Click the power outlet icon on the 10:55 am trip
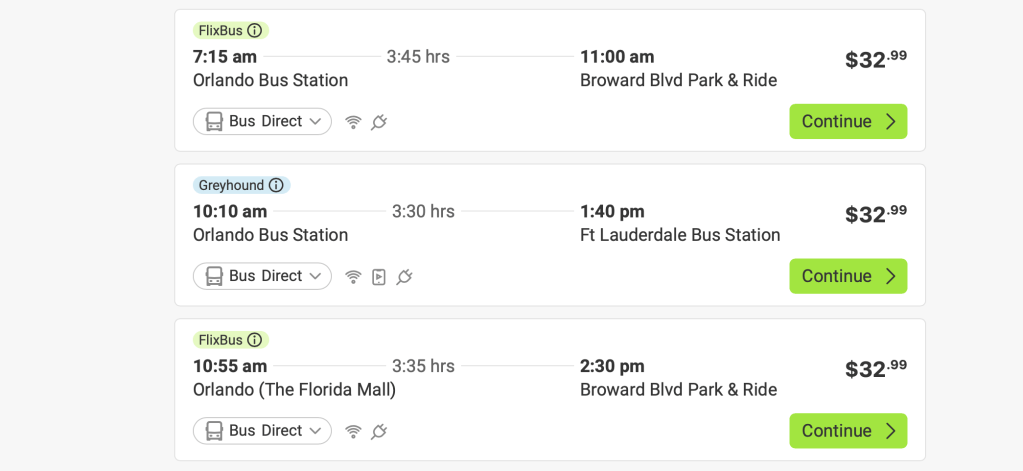The width and height of the screenshot is (1023, 471). click(379, 431)
